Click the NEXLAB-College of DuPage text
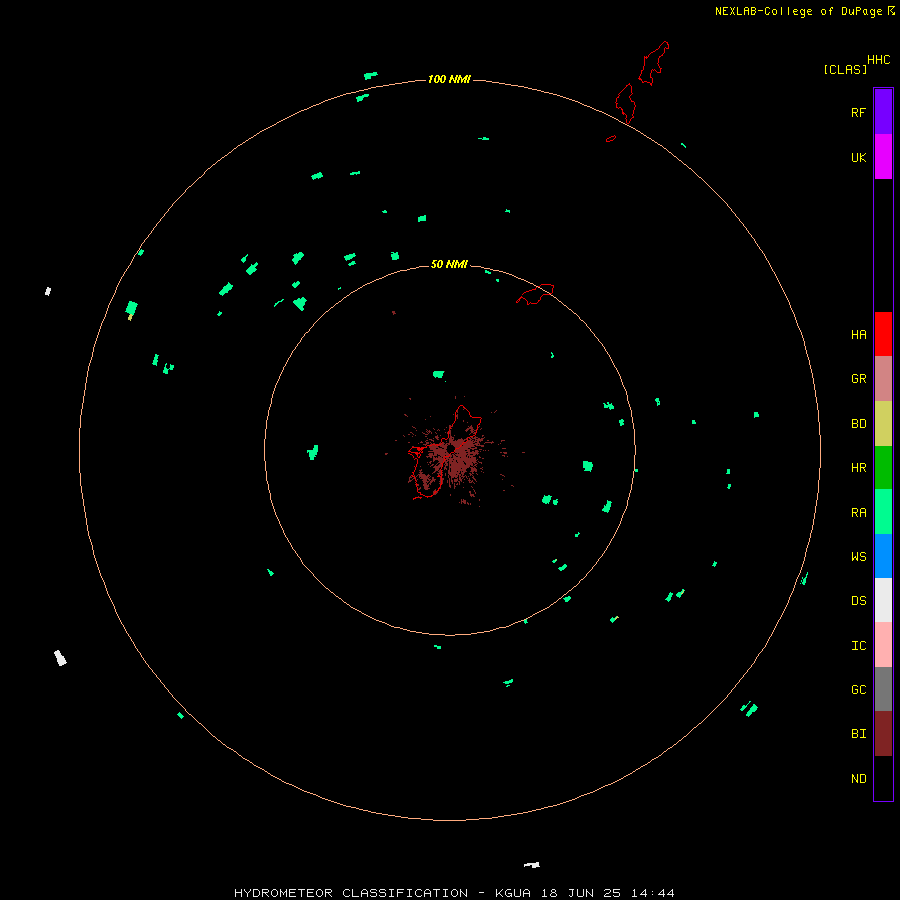This screenshot has height=900, width=900. tap(798, 11)
